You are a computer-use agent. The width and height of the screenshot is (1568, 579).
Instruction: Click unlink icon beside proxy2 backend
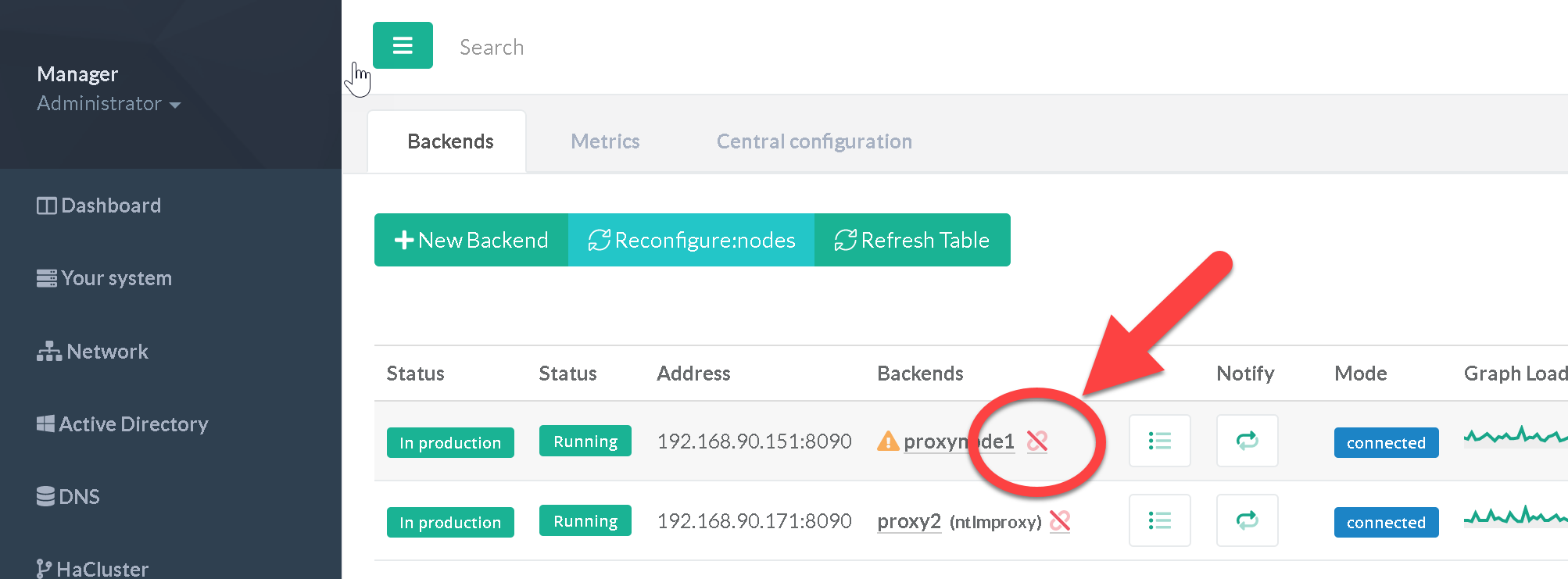(1060, 521)
